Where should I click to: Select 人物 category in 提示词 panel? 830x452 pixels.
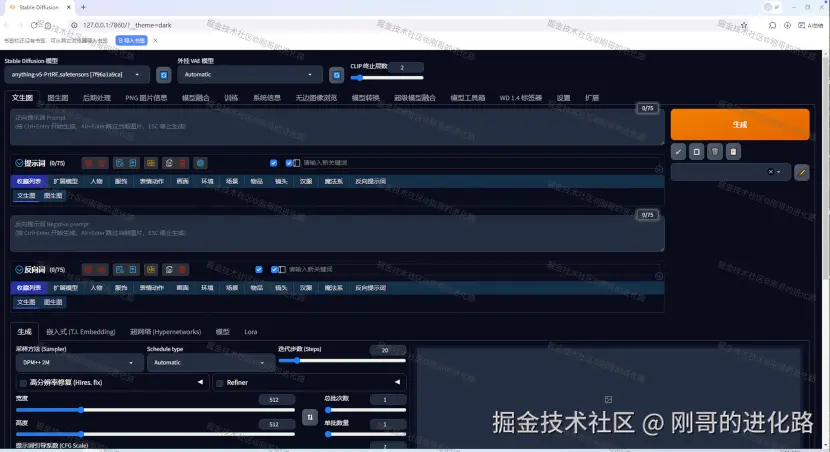tap(96, 181)
